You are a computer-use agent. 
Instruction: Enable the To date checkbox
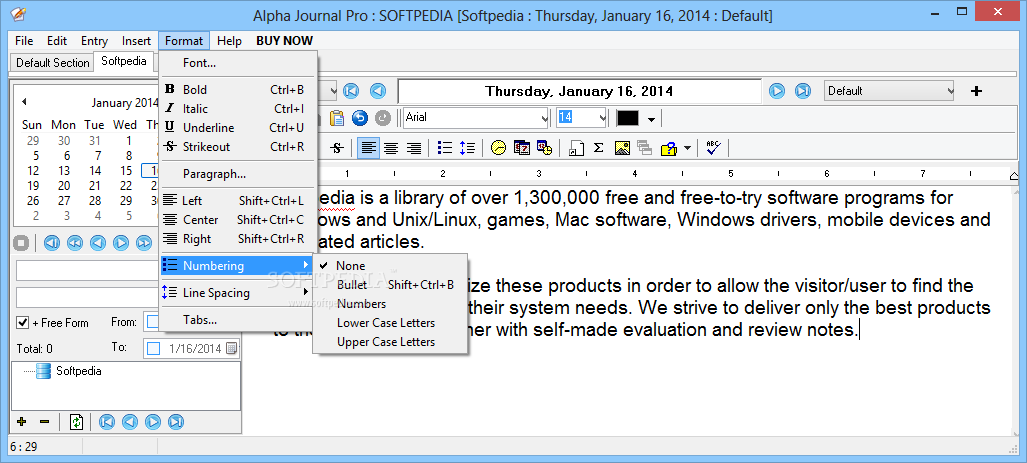pyautogui.click(x=153, y=348)
